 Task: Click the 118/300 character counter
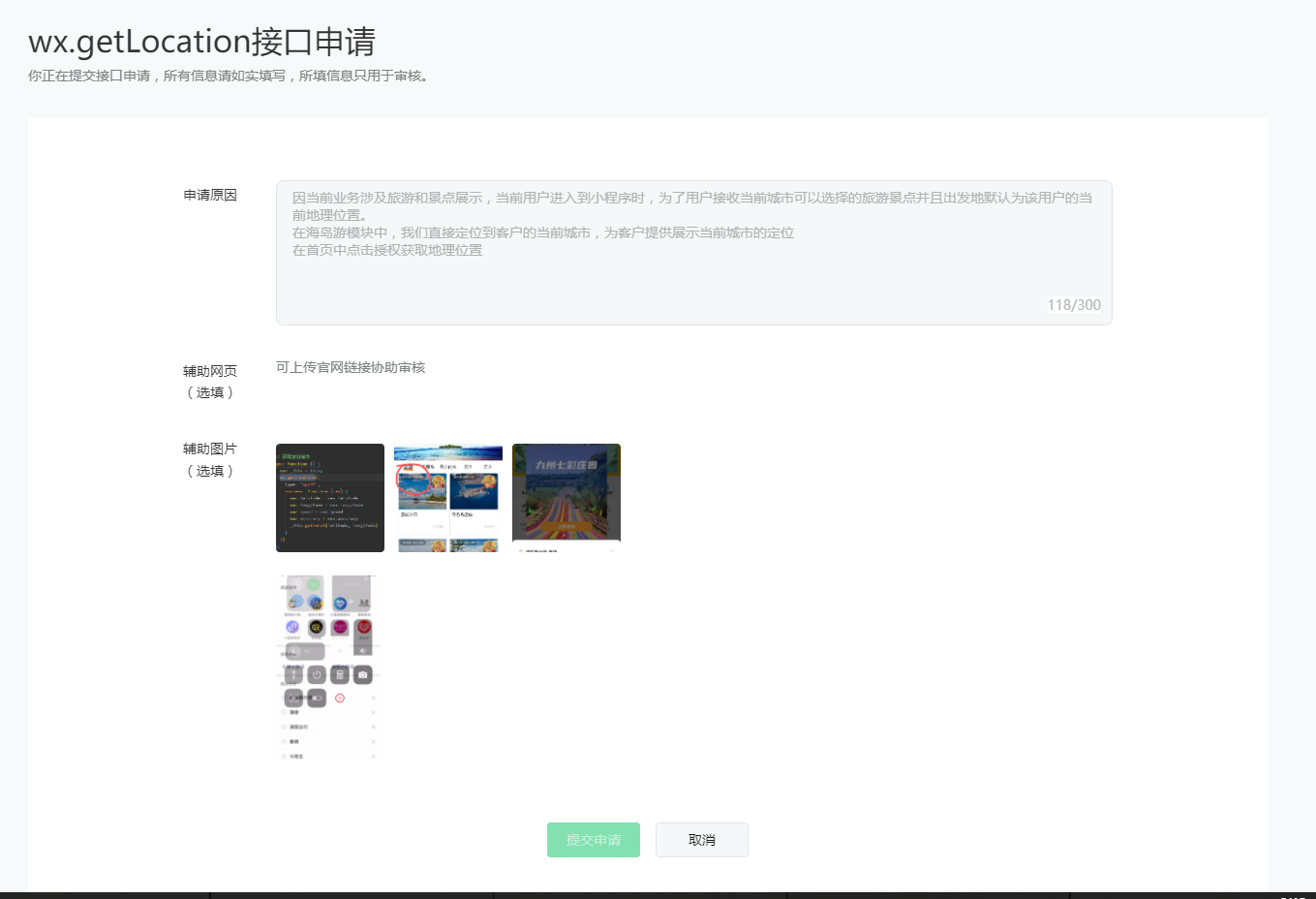[x=1074, y=305]
